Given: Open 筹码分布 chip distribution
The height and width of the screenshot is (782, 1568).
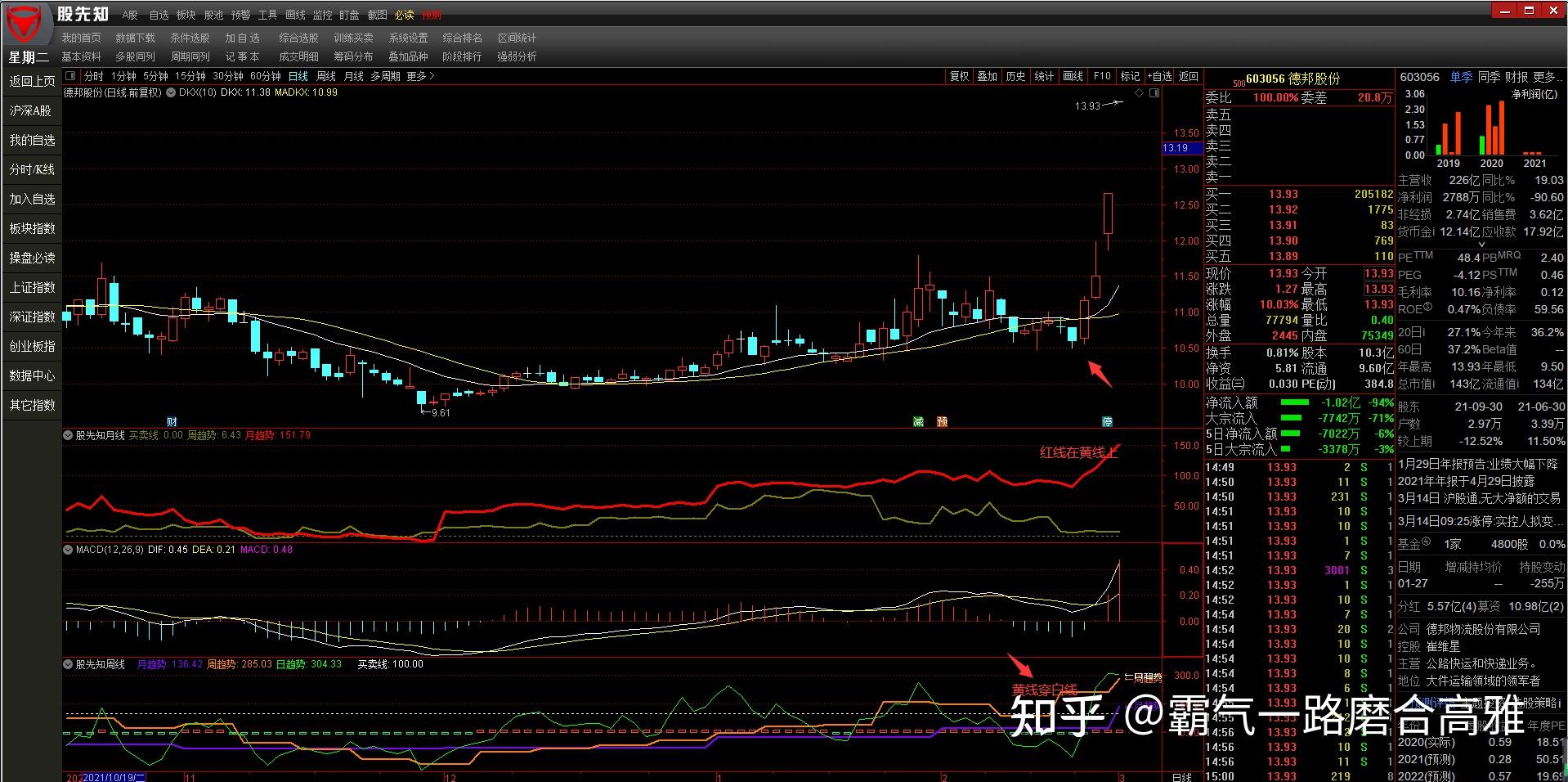Looking at the screenshot, I should [353, 56].
